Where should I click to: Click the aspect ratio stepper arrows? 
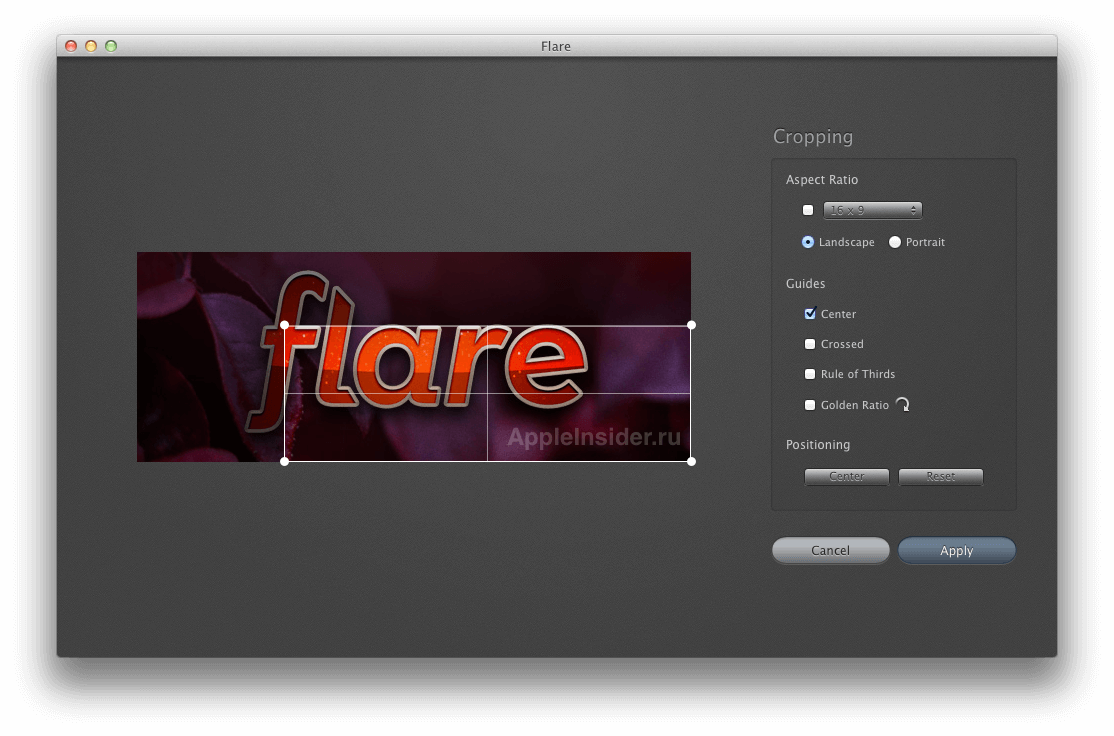[913, 210]
